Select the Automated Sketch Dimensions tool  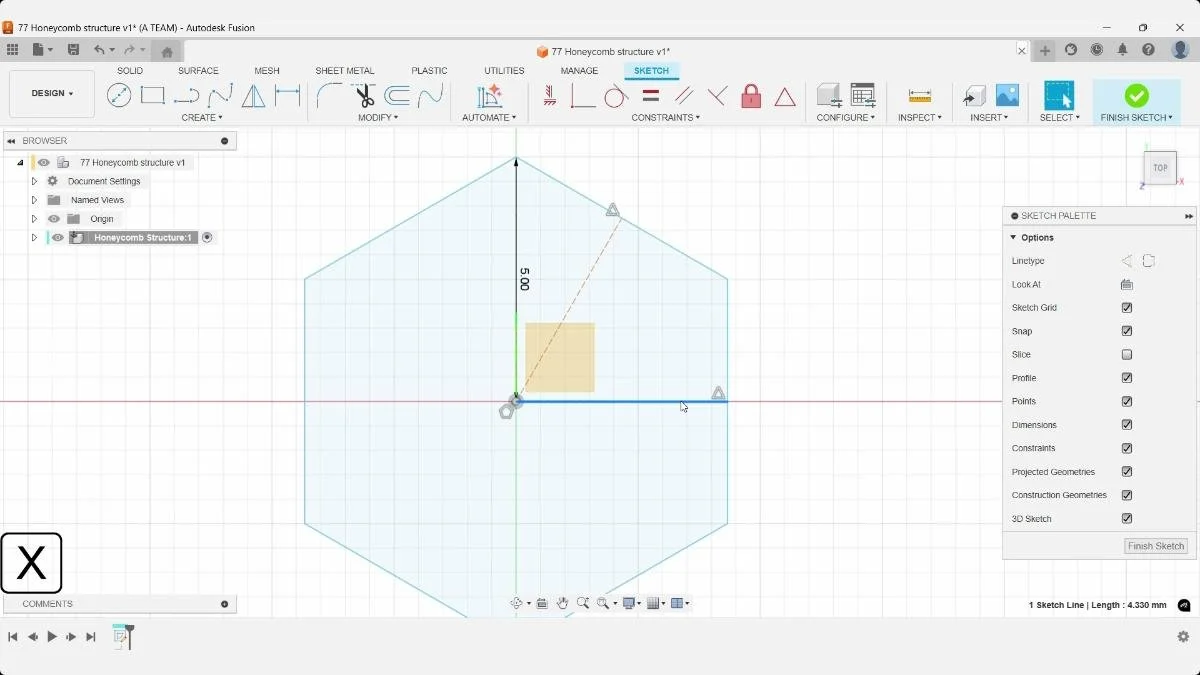(x=489, y=96)
